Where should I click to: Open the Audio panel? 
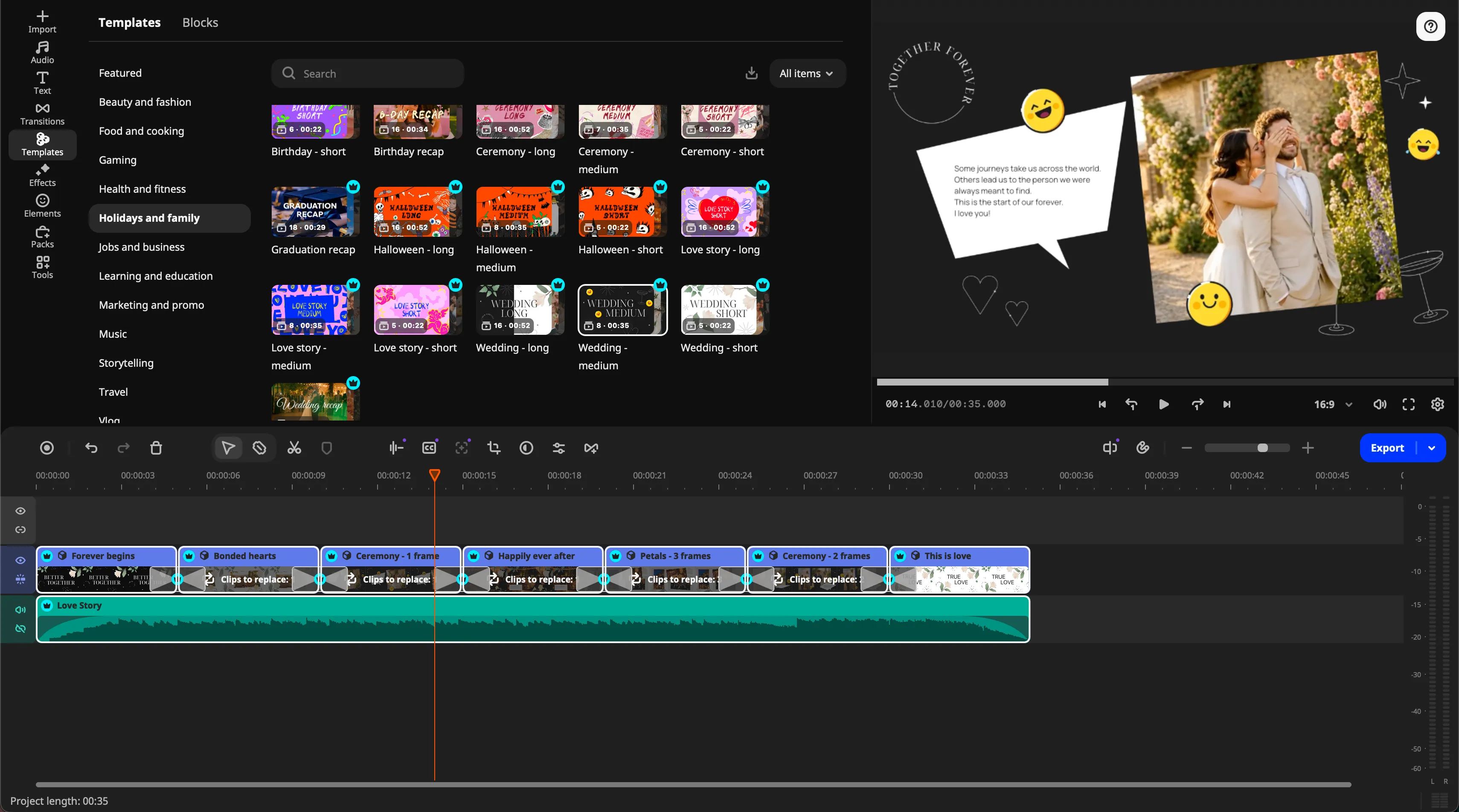(x=42, y=52)
